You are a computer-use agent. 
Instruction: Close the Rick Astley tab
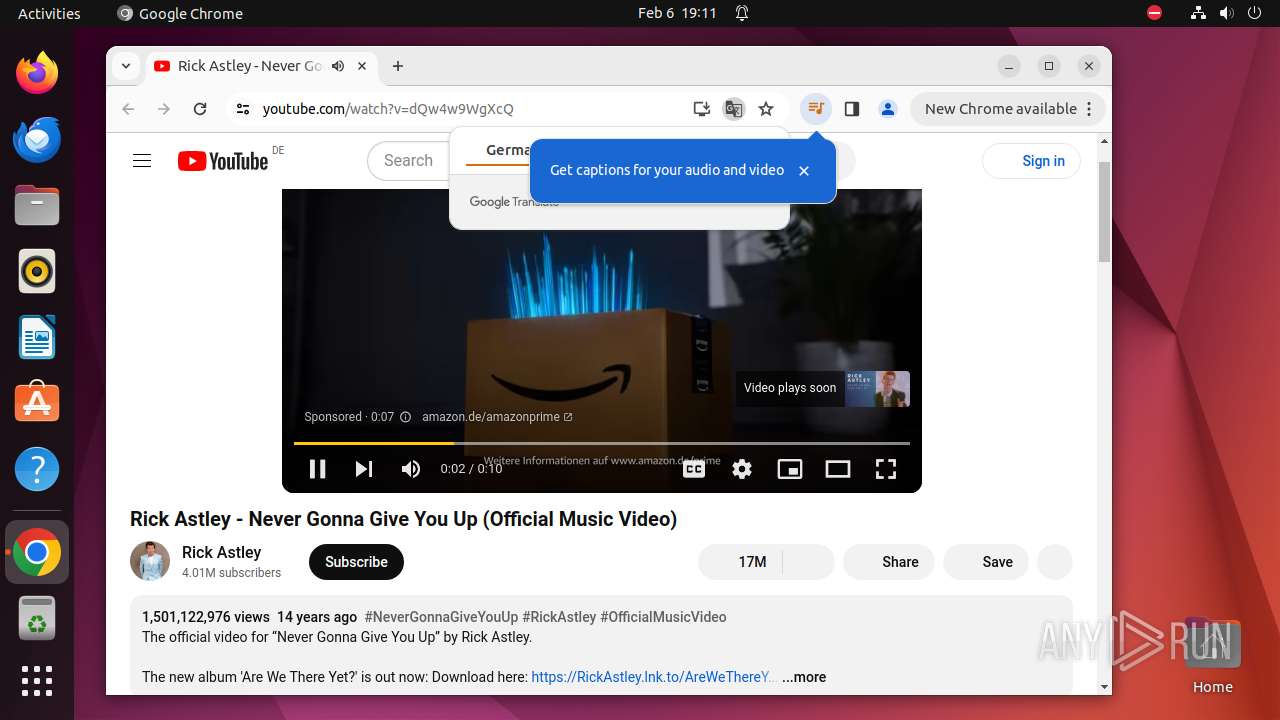point(362,66)
